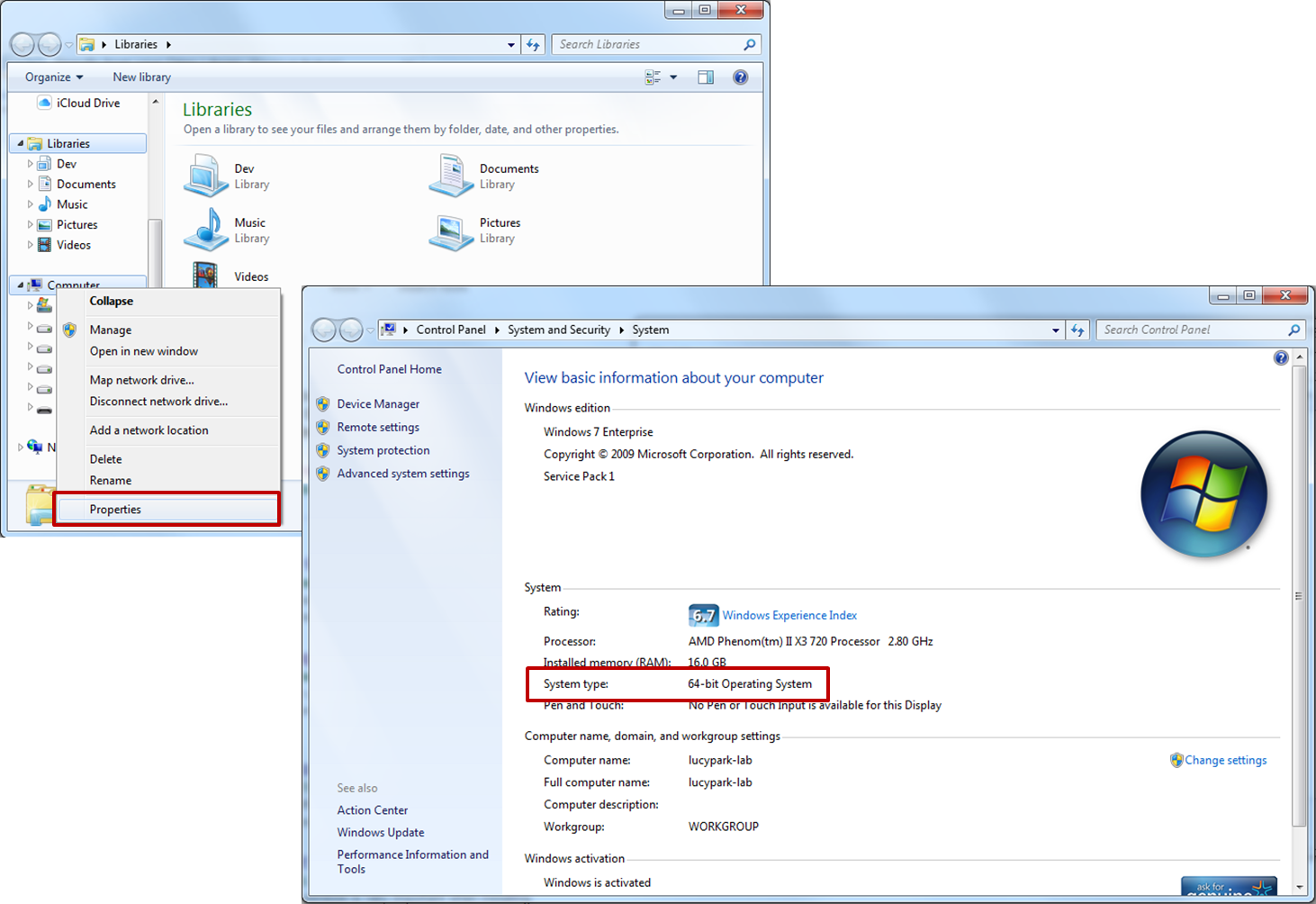Open the Organize dropdown menu
1316x904 pixels.
pyautogui.click(x=54, y=77)
